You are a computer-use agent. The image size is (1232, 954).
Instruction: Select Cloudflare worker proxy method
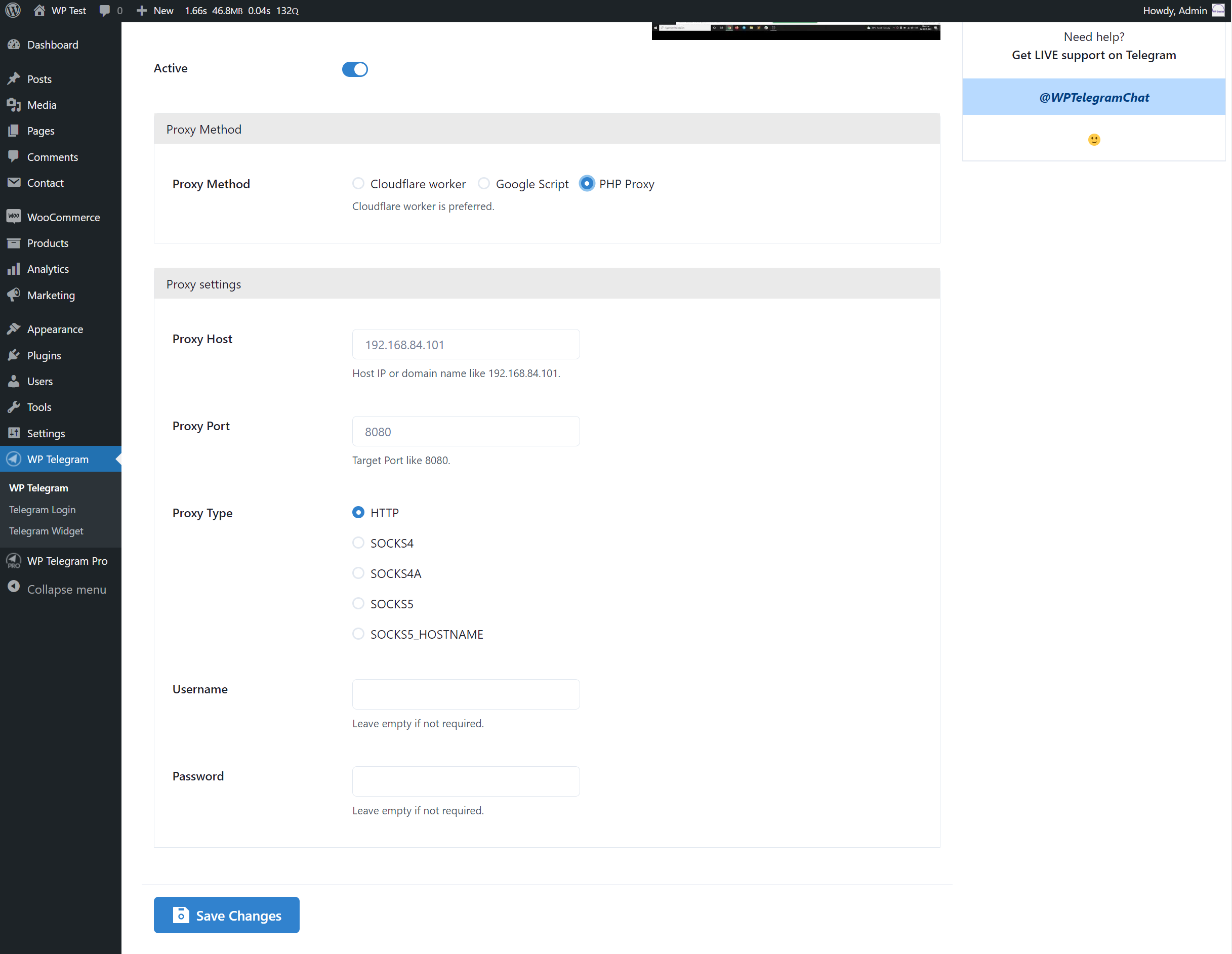tap(358, 183)
